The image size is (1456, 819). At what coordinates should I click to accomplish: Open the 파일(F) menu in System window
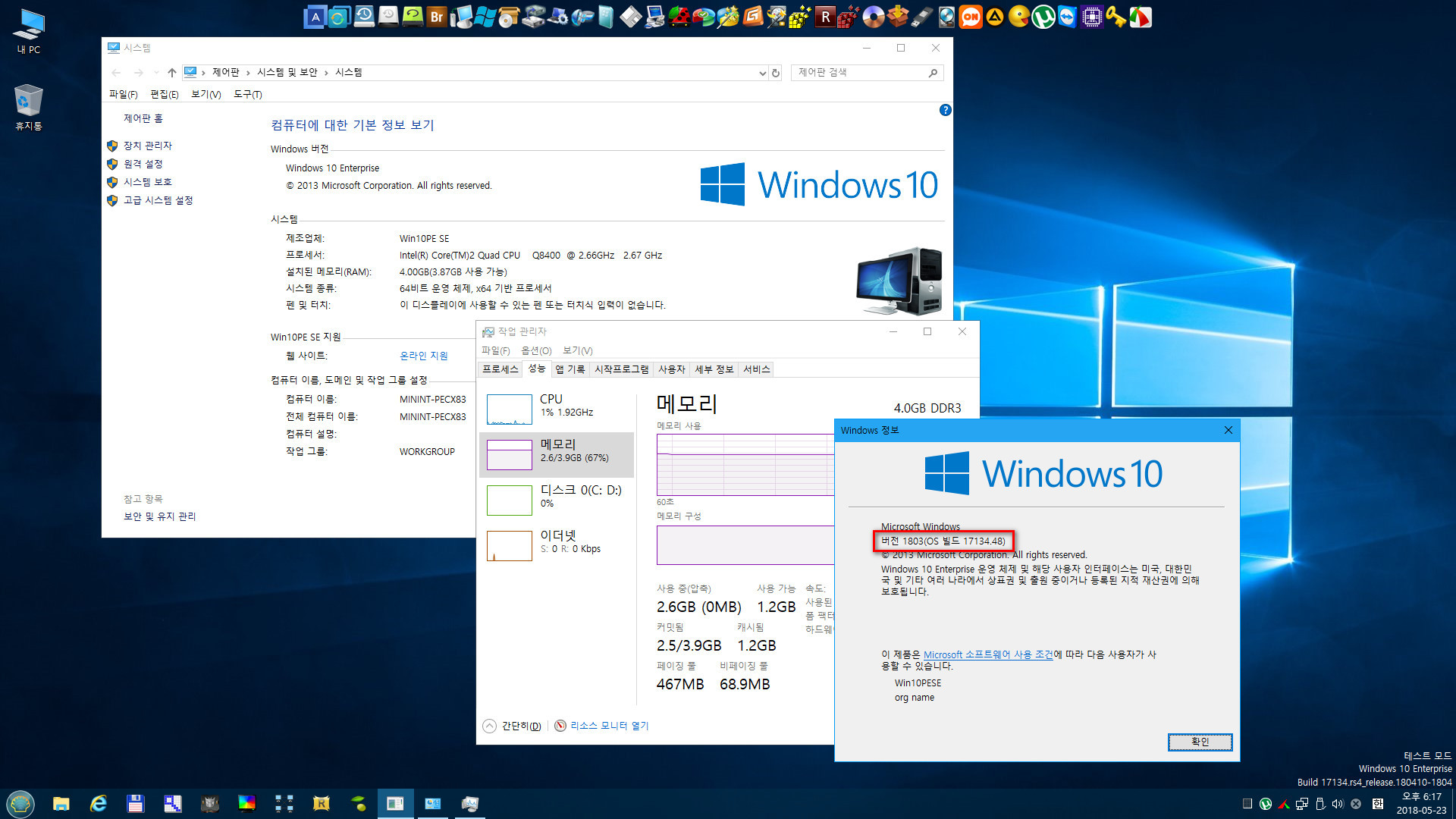point(124,94)
